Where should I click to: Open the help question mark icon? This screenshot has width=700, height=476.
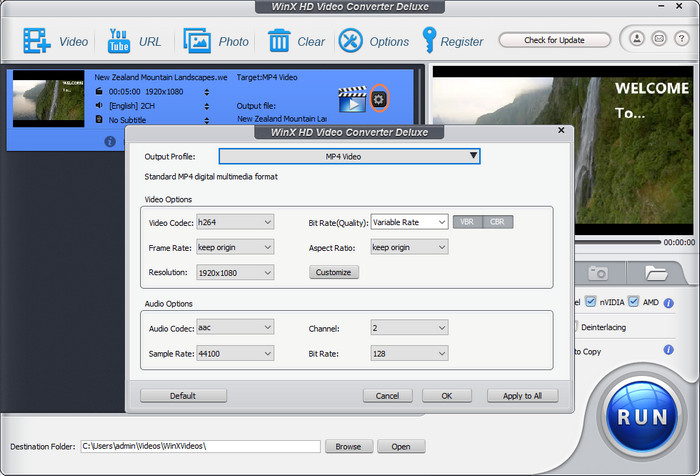coord(681,39)
